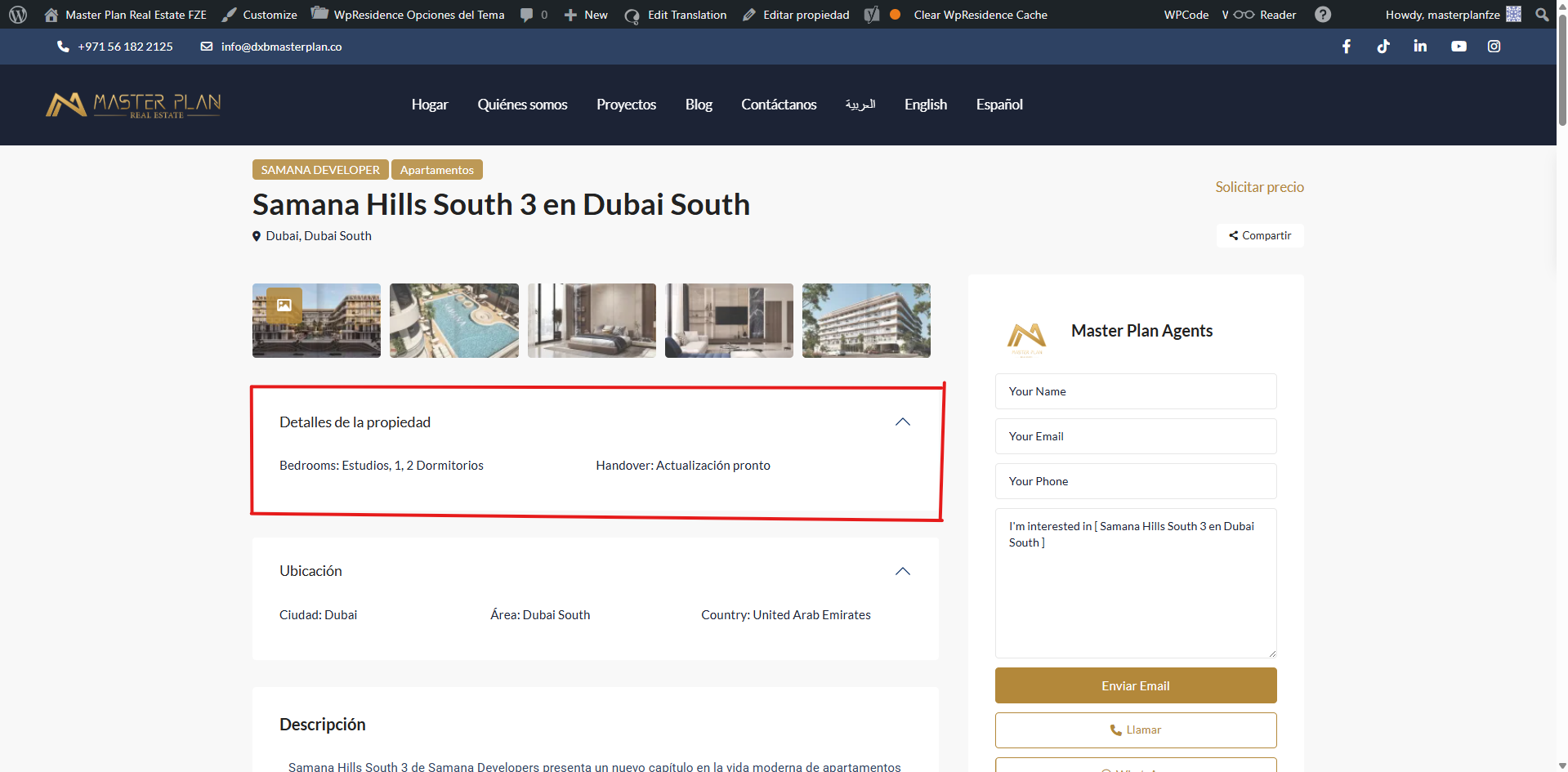
Task: Open the swimming pool gallery thumbnail
Action: [x=453, y=320]
